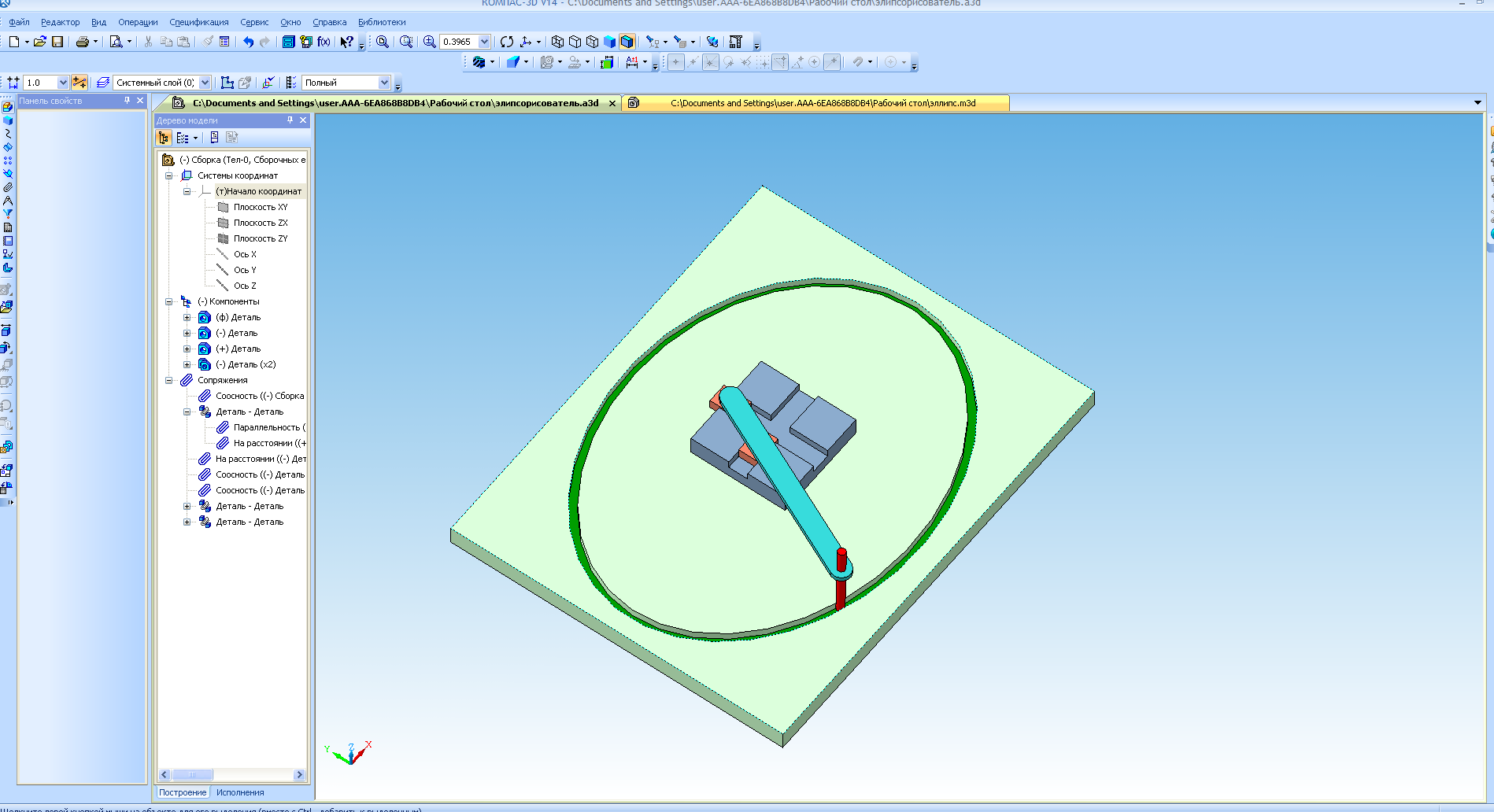This screenshot has height=812, width=1494.
Task: Click the layers manager icon
Action: (103, 83)
